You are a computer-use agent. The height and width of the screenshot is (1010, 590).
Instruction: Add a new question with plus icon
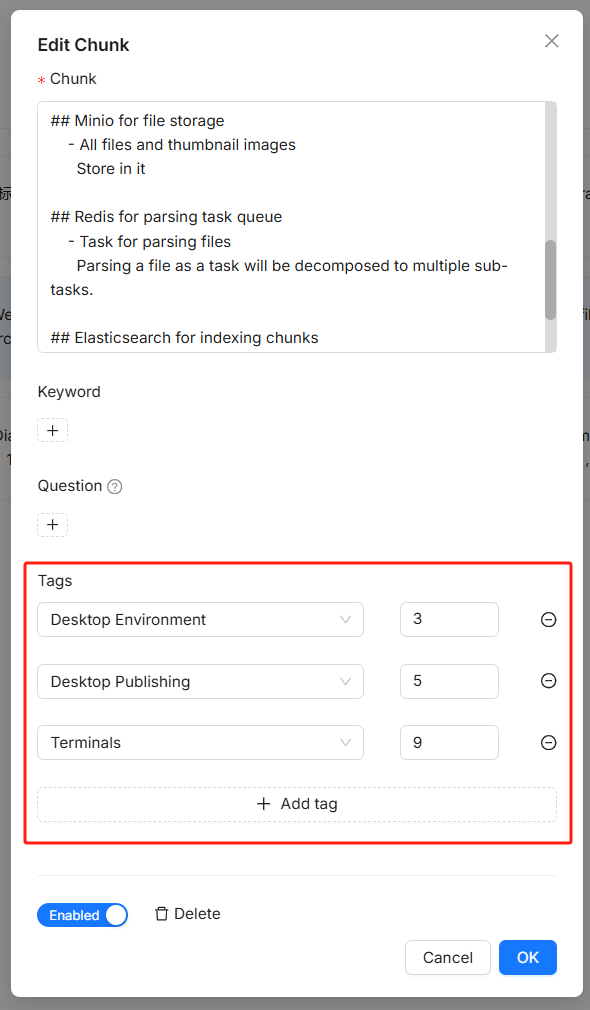pos(53,524)
